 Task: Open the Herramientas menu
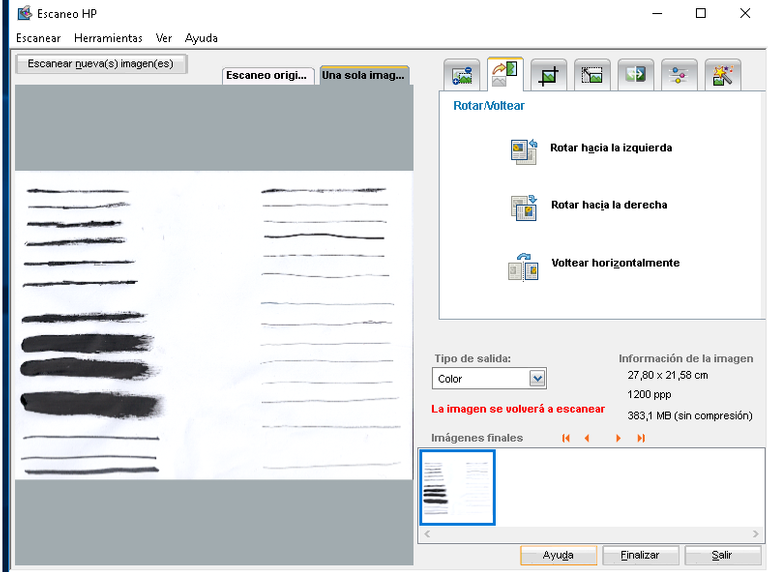coord(108,38)
